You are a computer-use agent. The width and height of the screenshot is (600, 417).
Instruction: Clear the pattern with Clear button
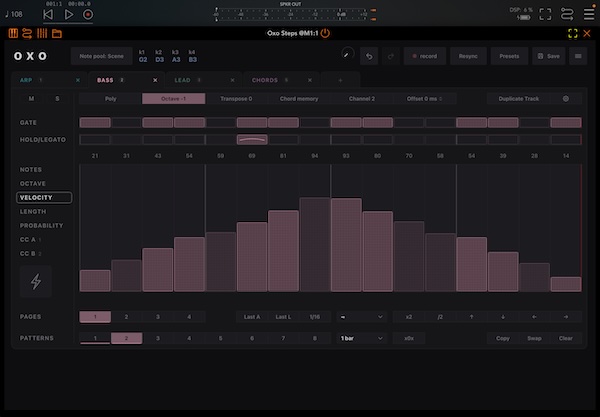coord(566,338)
